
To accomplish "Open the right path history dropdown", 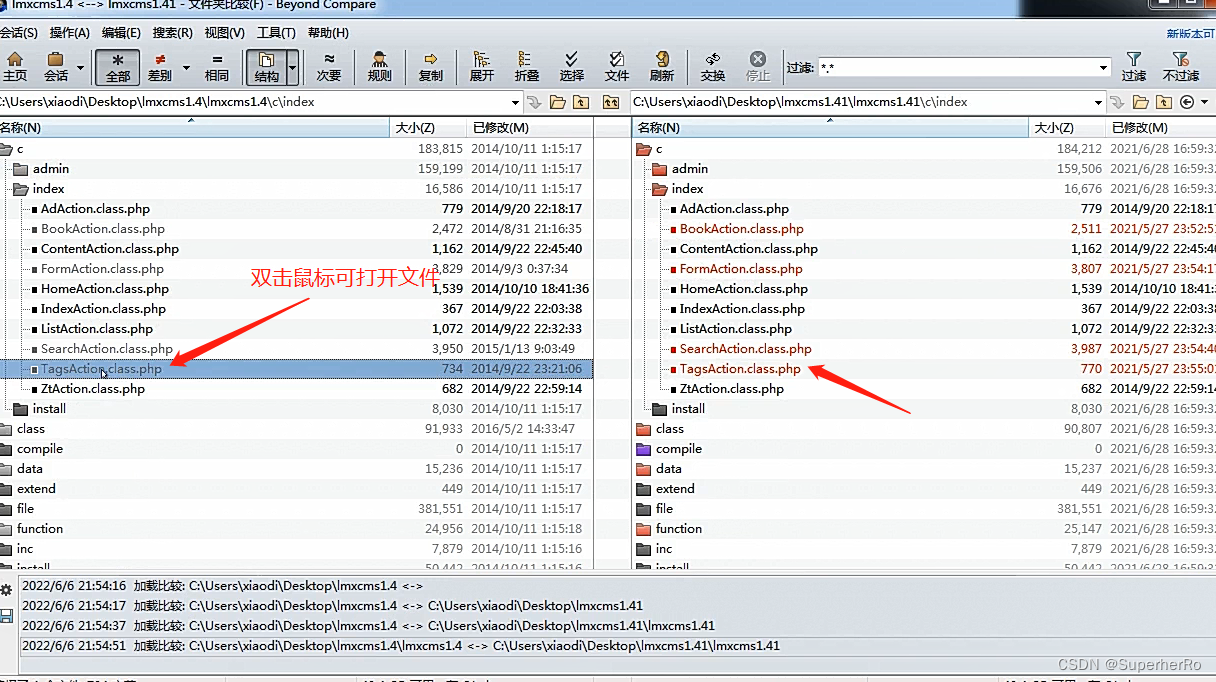I will (x=1098, y=102).
